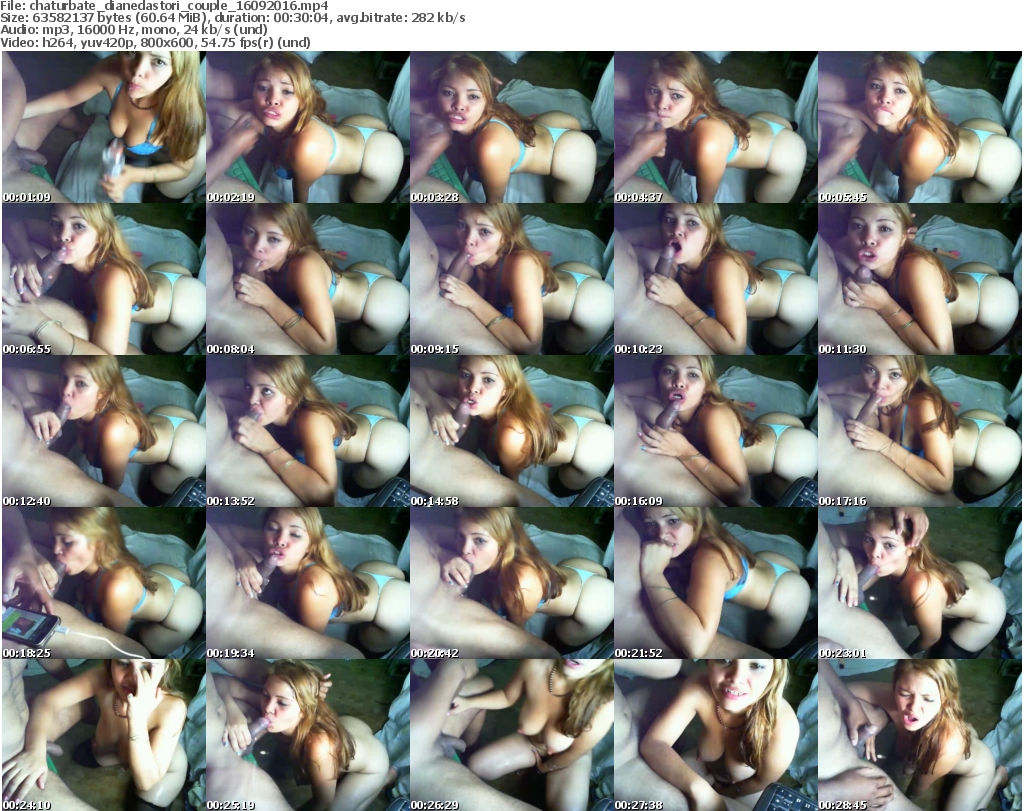Select the thumbnail stamped 00:17:16
The height and width of the screenshot is (811, 1024).
point(919,432)
